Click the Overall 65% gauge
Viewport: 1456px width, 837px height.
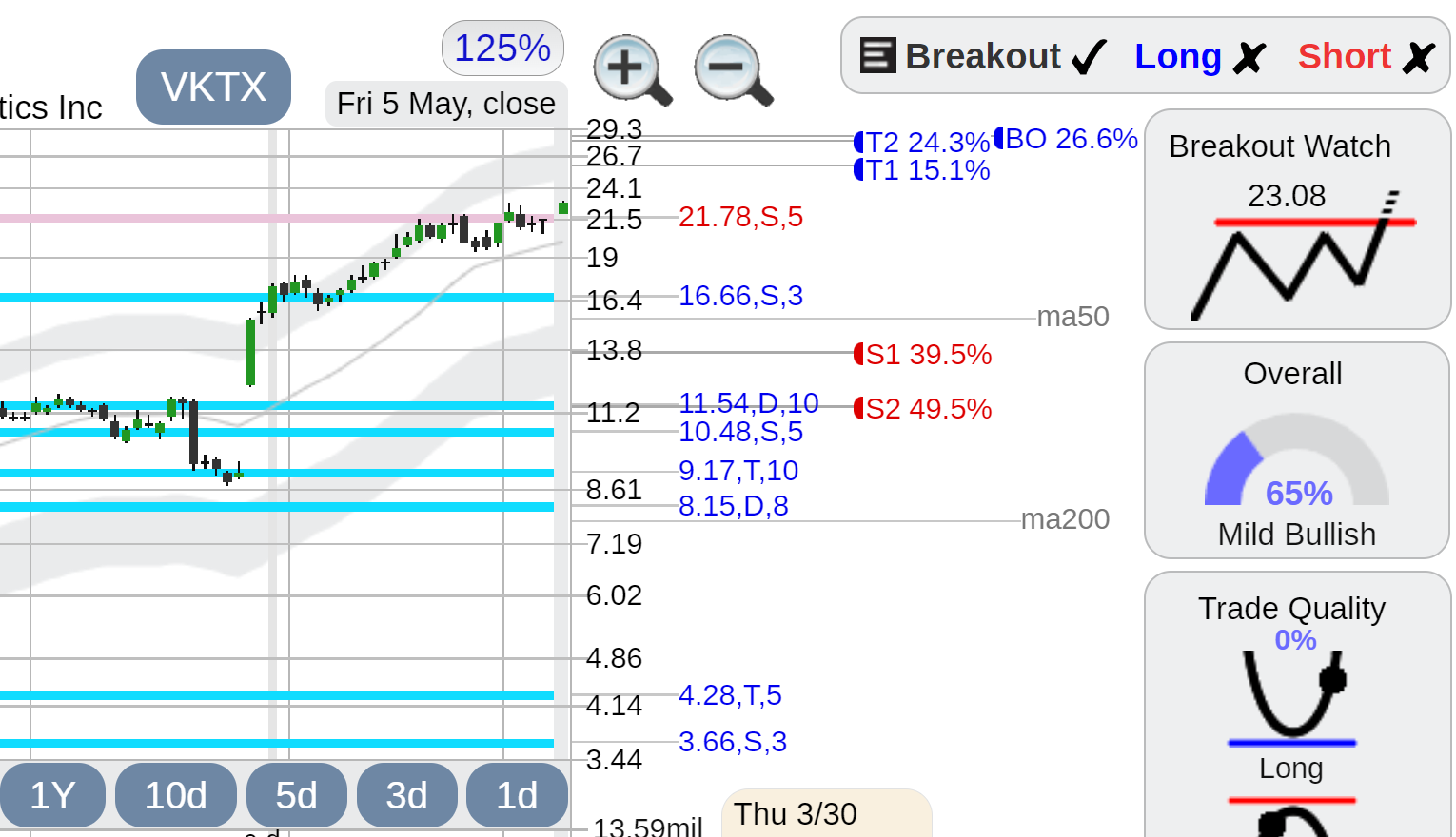(x=1297, y=460)
